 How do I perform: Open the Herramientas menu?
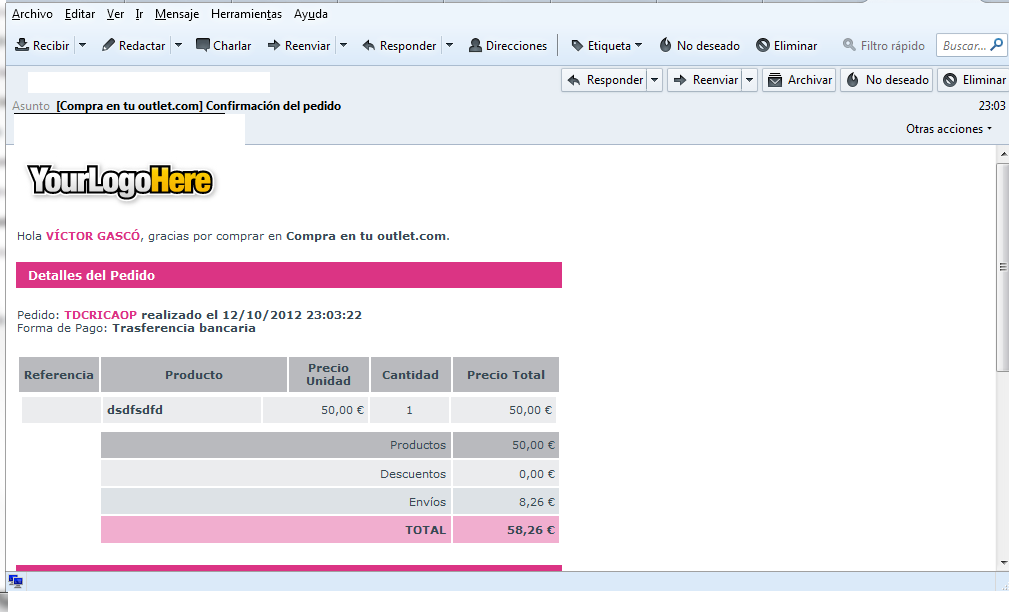pyautogui.click(x=246, y=14)
